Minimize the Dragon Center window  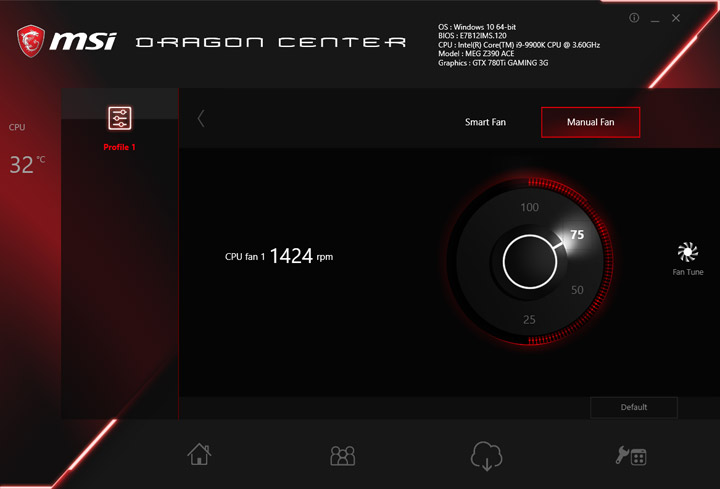click(x=655, y=19)
